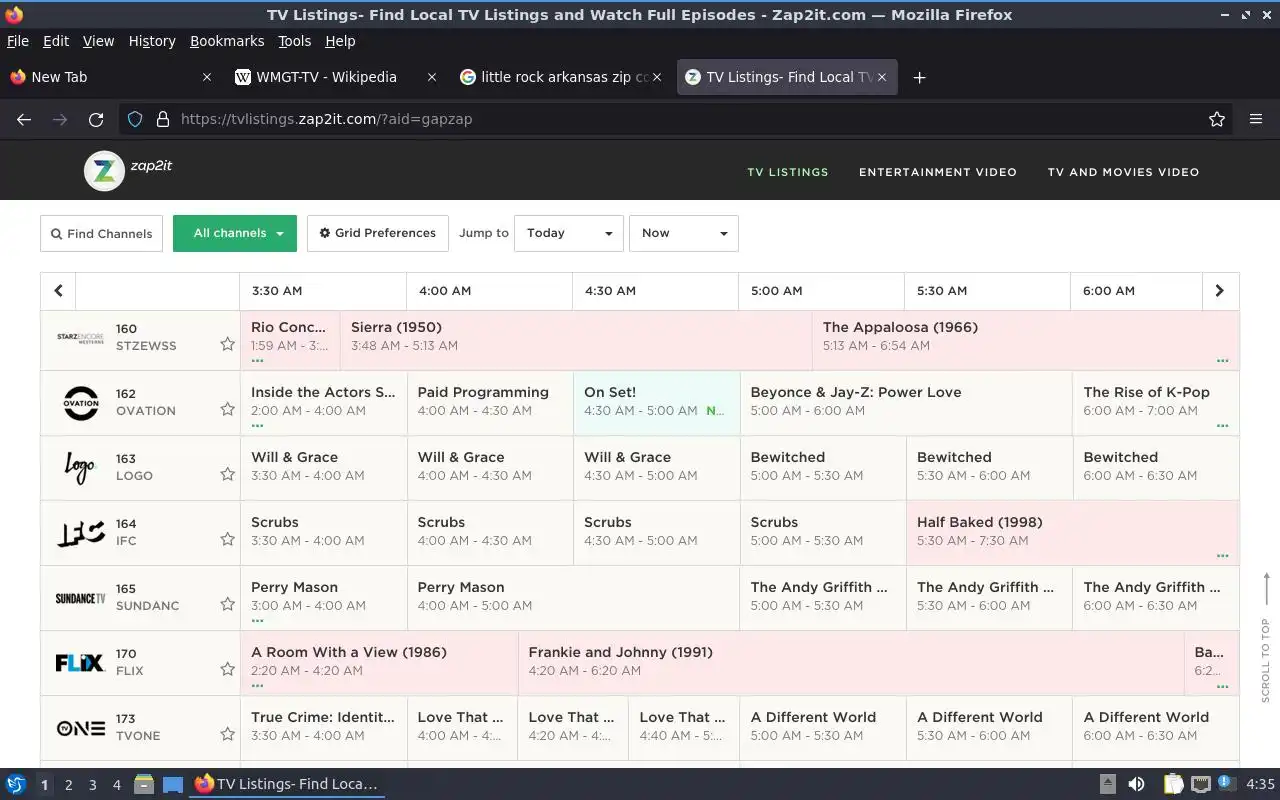Mark SUNDANC channel as favorite
This screenshot has height=800, width=1280.
coord(227,604)
